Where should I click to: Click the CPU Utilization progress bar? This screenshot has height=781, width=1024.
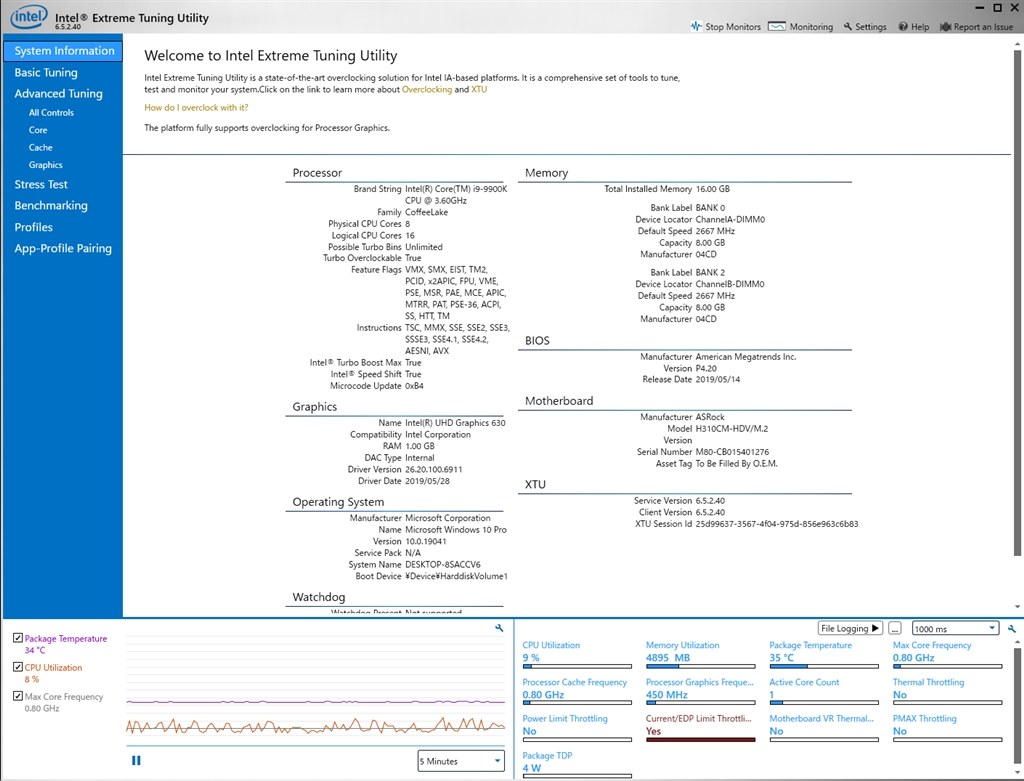pos(577,667)
